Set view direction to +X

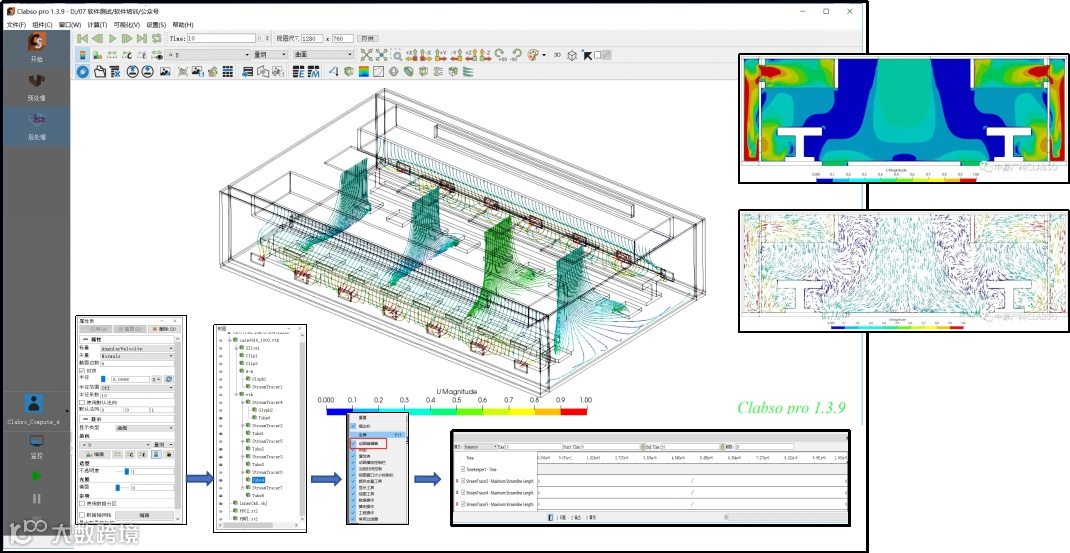coord(411,55)
